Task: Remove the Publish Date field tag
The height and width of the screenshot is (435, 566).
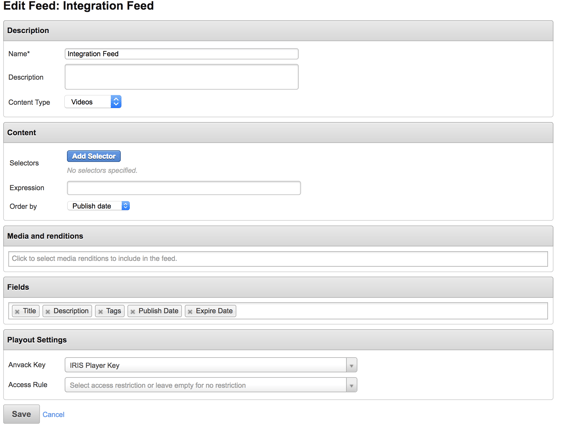Action: point(133,312)
